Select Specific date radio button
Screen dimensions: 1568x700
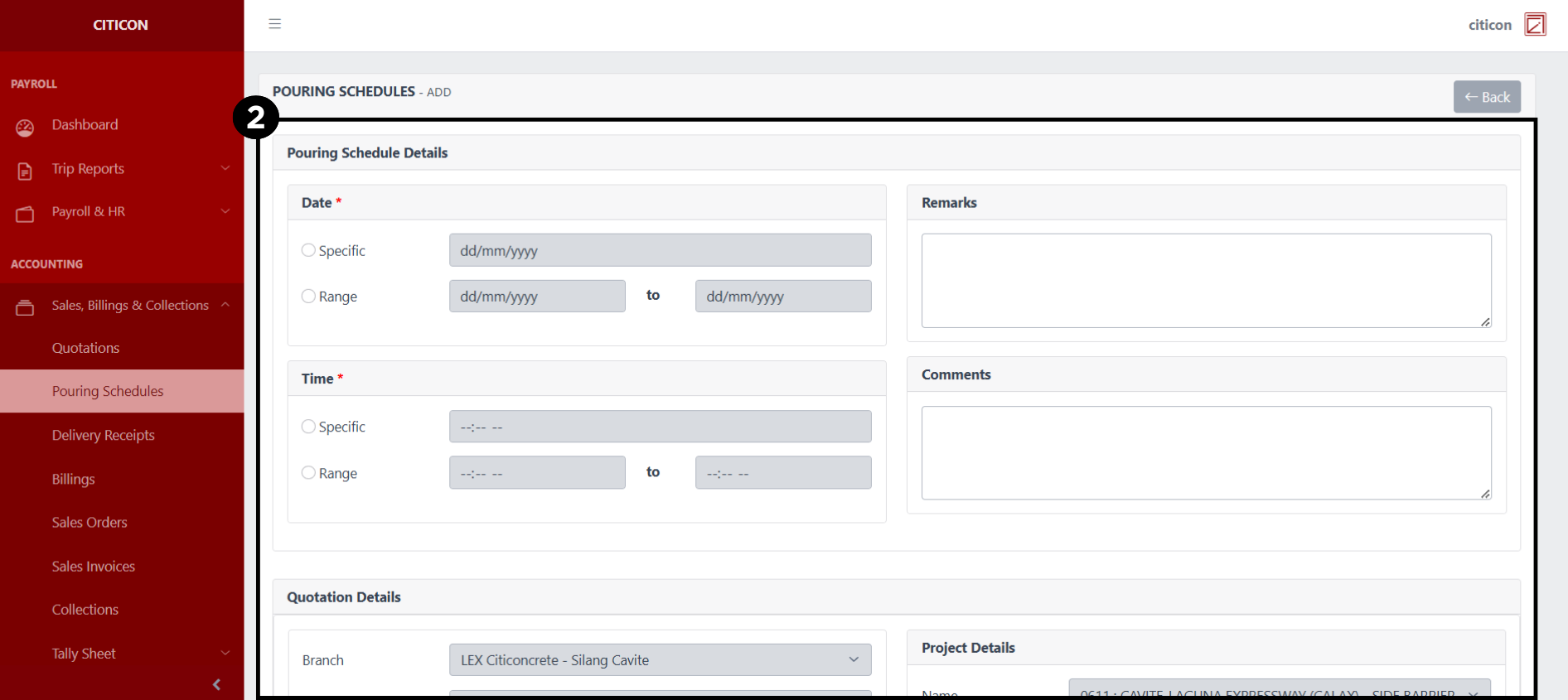click(x=308, y=250)
